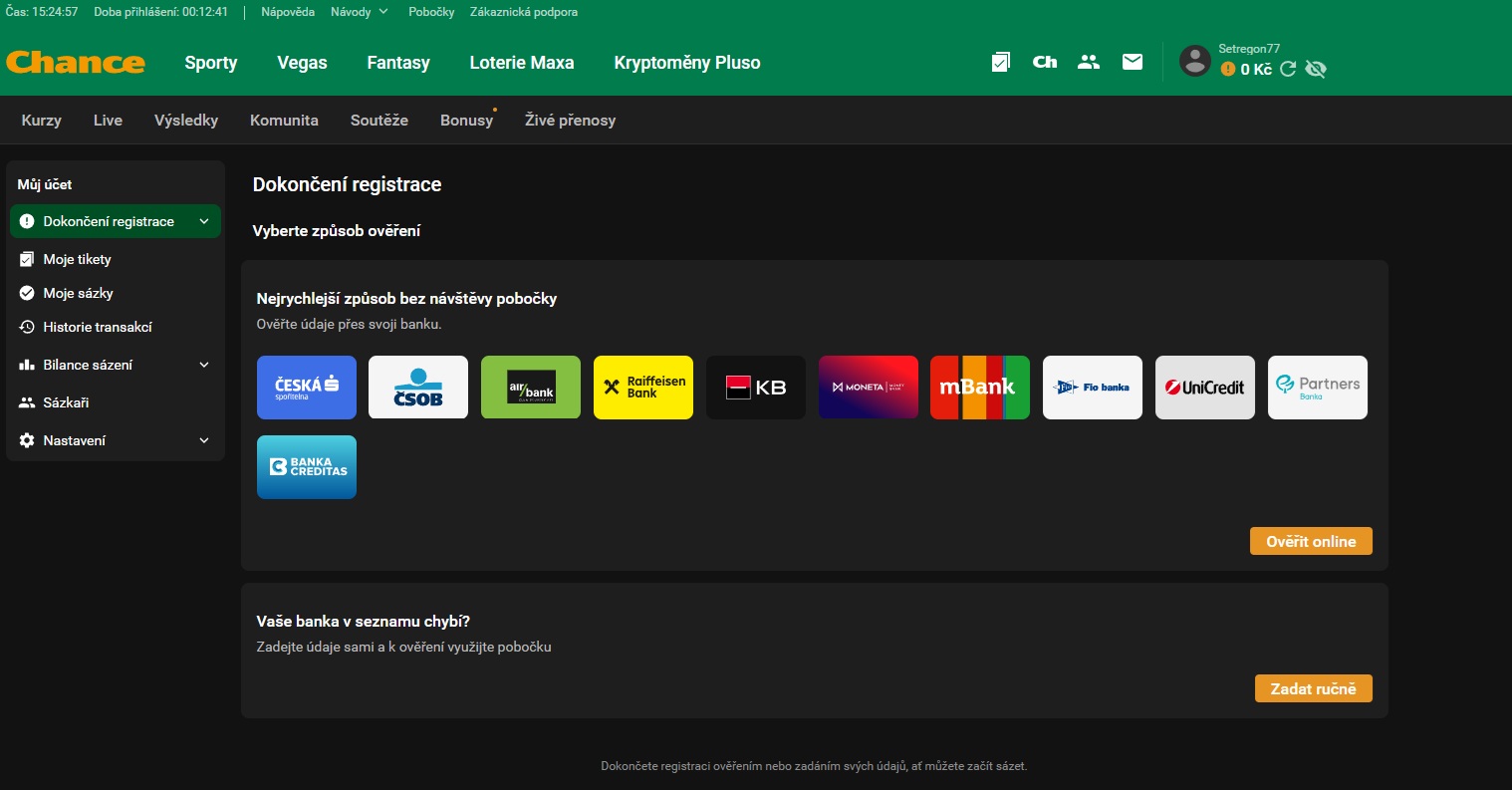Open Loterie Maxa section
Screen dimensions: 1512x790
click(522, 62)
